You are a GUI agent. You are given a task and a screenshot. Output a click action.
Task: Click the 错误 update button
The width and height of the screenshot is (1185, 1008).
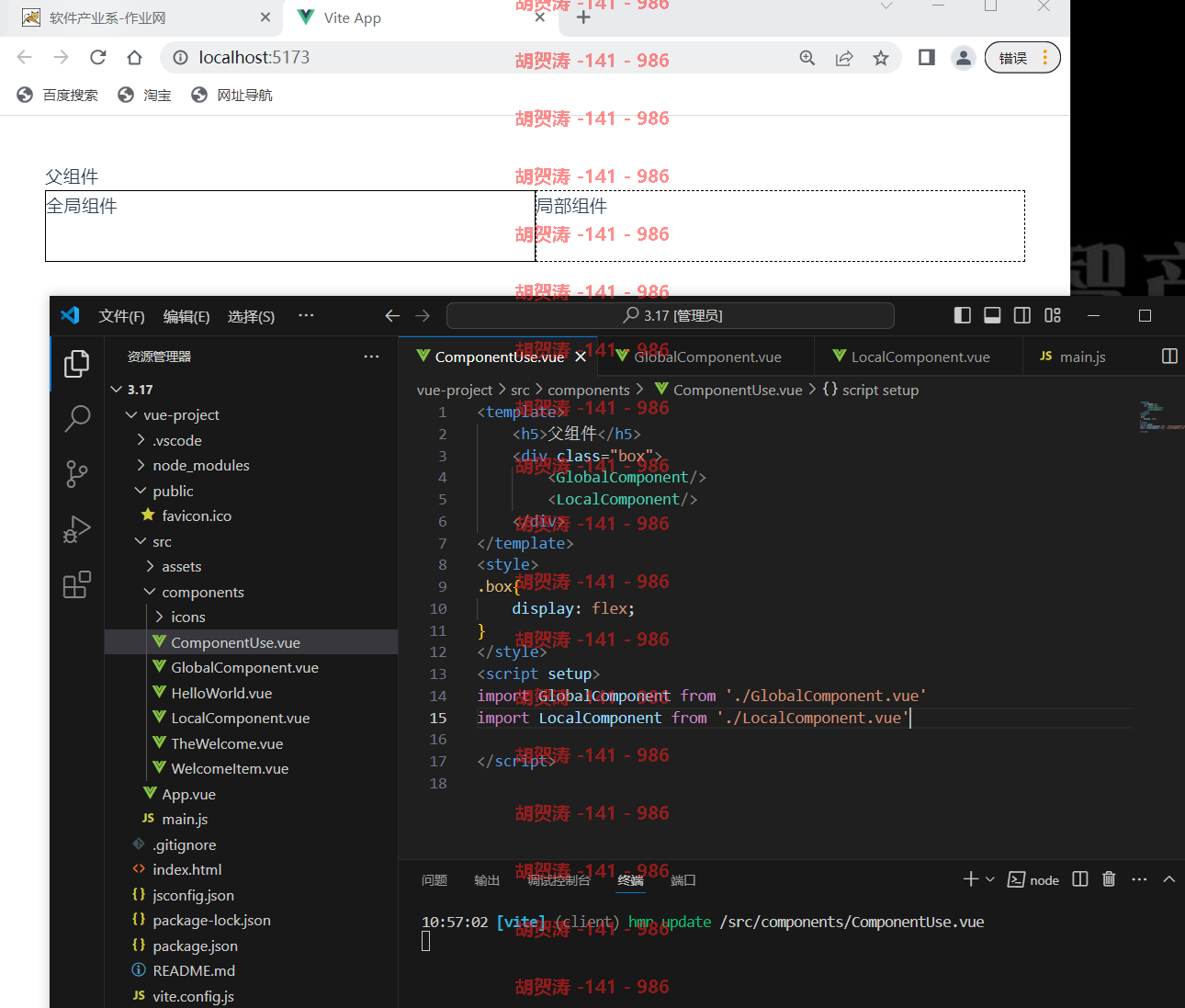(1022, 58)
